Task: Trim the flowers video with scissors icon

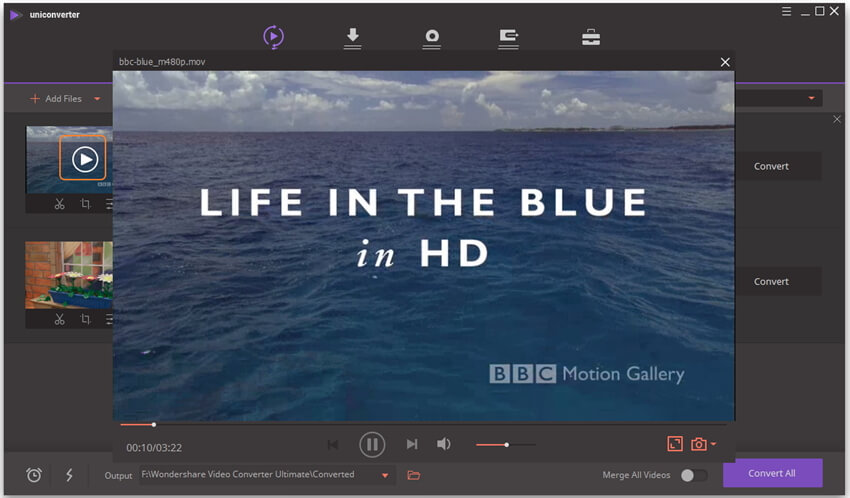Action: (x=60, y=319)
